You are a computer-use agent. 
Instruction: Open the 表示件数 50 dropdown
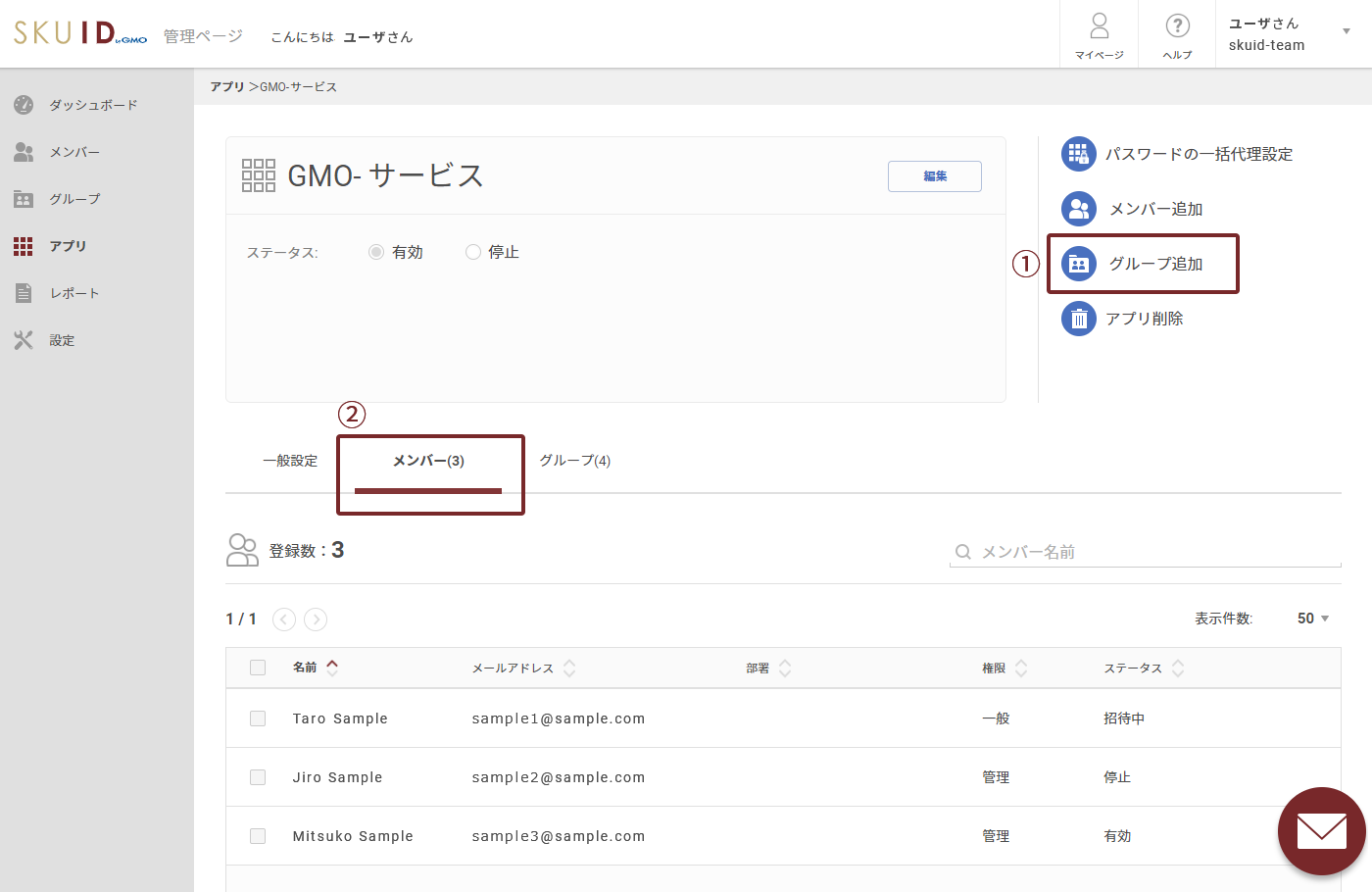[1313, 619]
